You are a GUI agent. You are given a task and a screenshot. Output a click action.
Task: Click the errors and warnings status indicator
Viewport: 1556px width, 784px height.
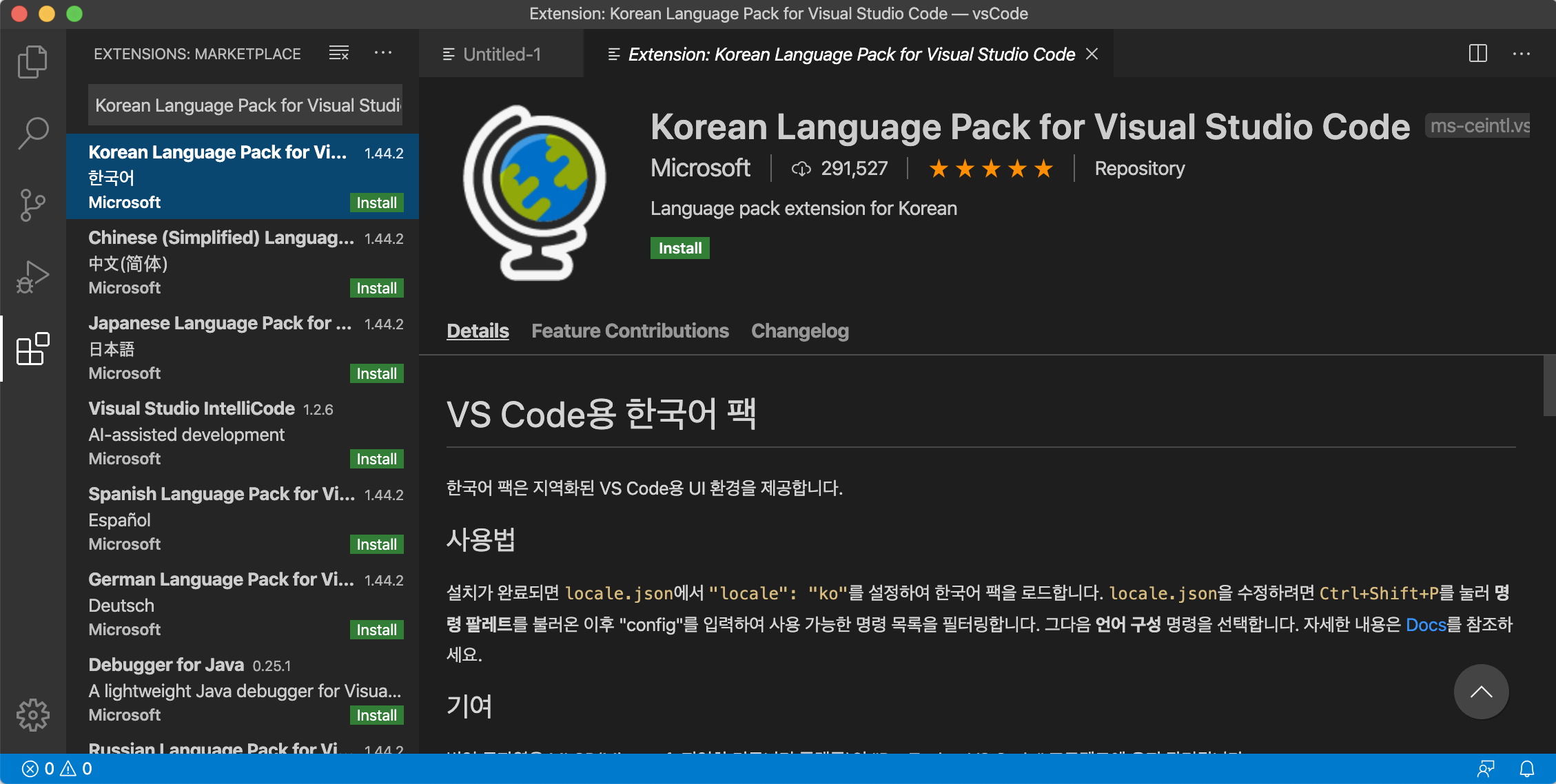[x=57, y=769]
